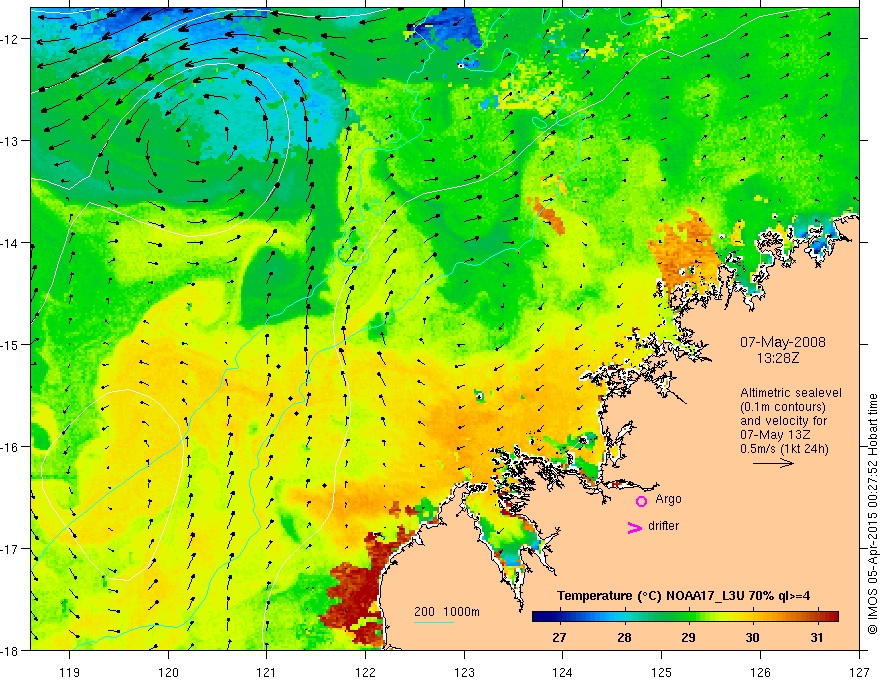This screenshot has height=680, width=880.
Task: Click latitude axis label -18
Action: [10, 651]
